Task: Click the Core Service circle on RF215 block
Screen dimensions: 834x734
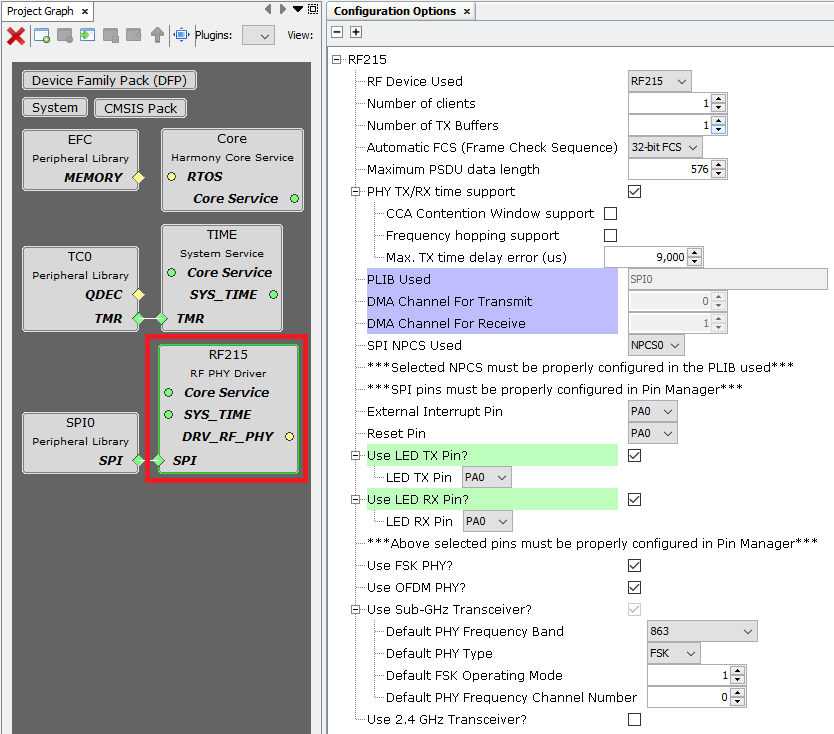Action: [x=169, y=393]
